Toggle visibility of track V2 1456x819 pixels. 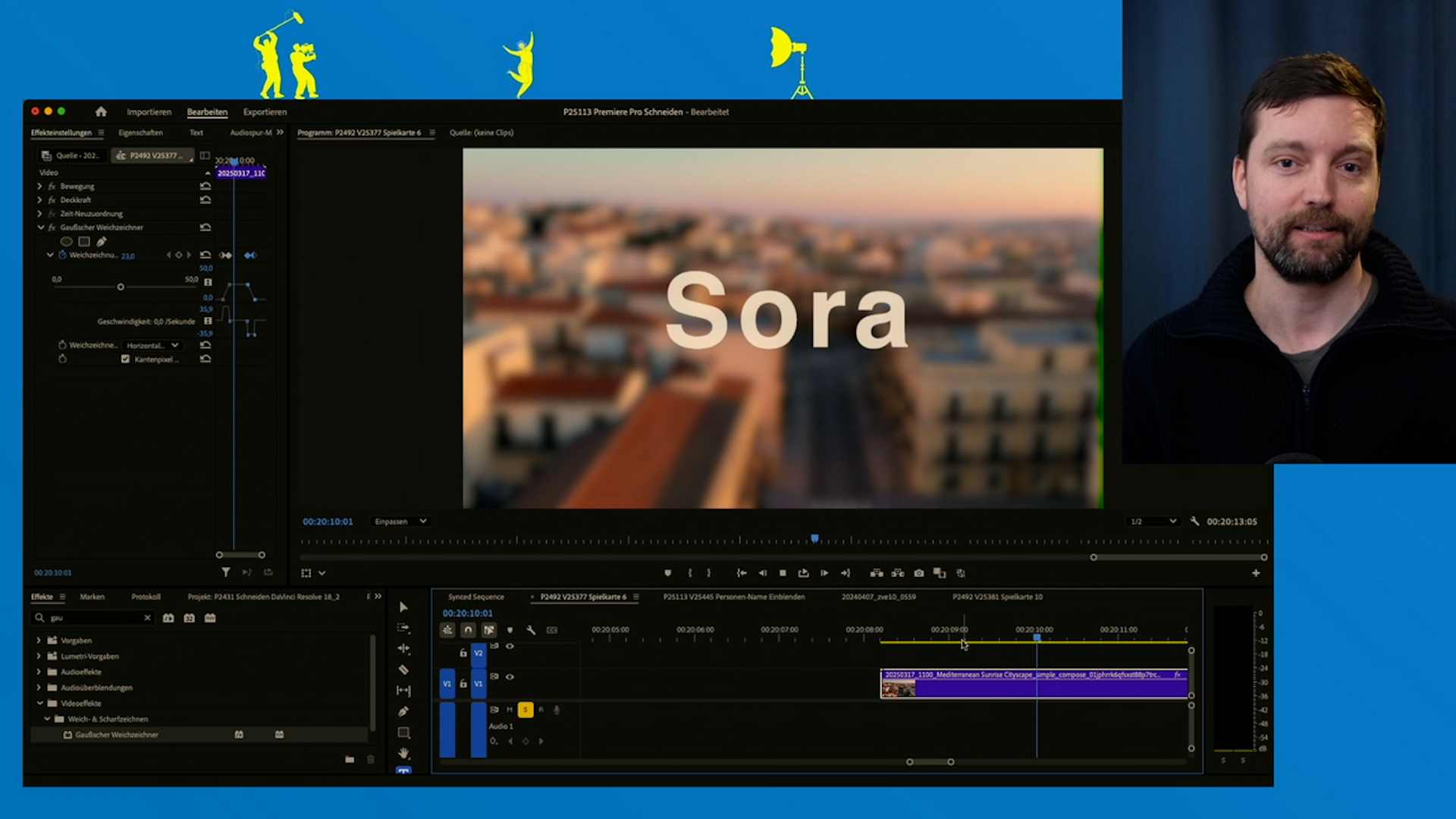pos(510,647)
